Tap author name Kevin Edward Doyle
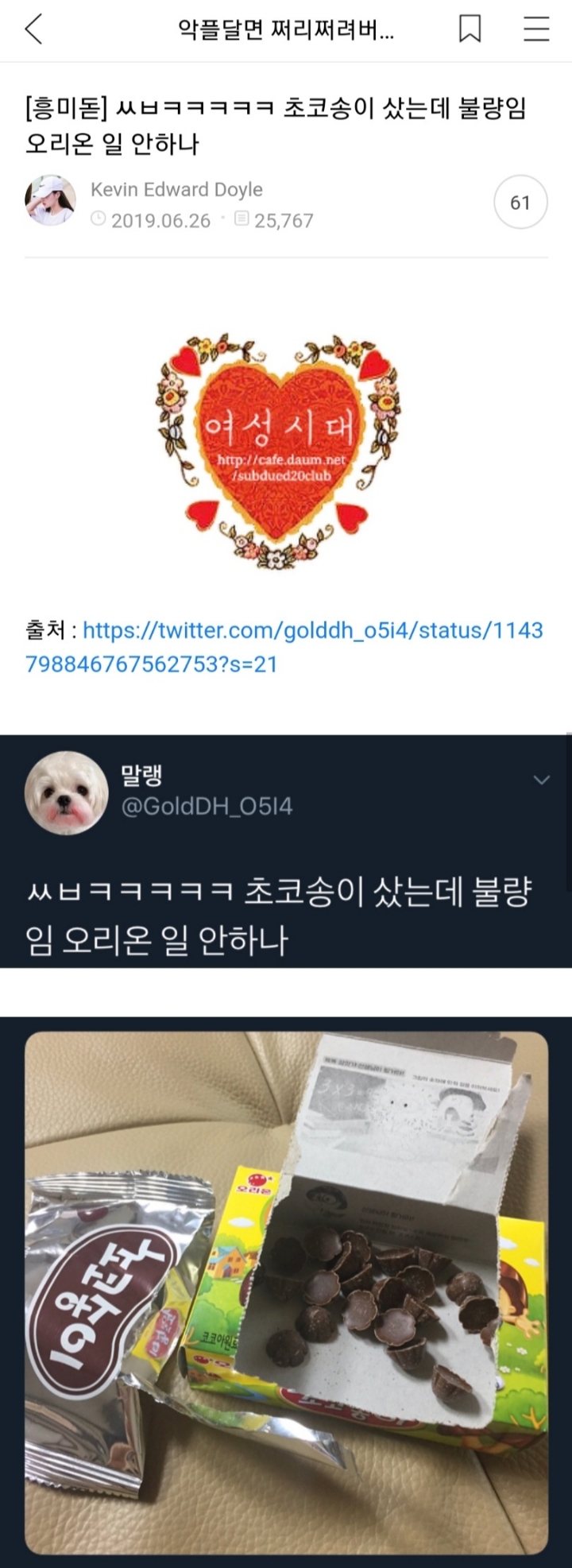Image resolution: width=572 pixels, height=1568 pixels. click(x=176, y=189)
